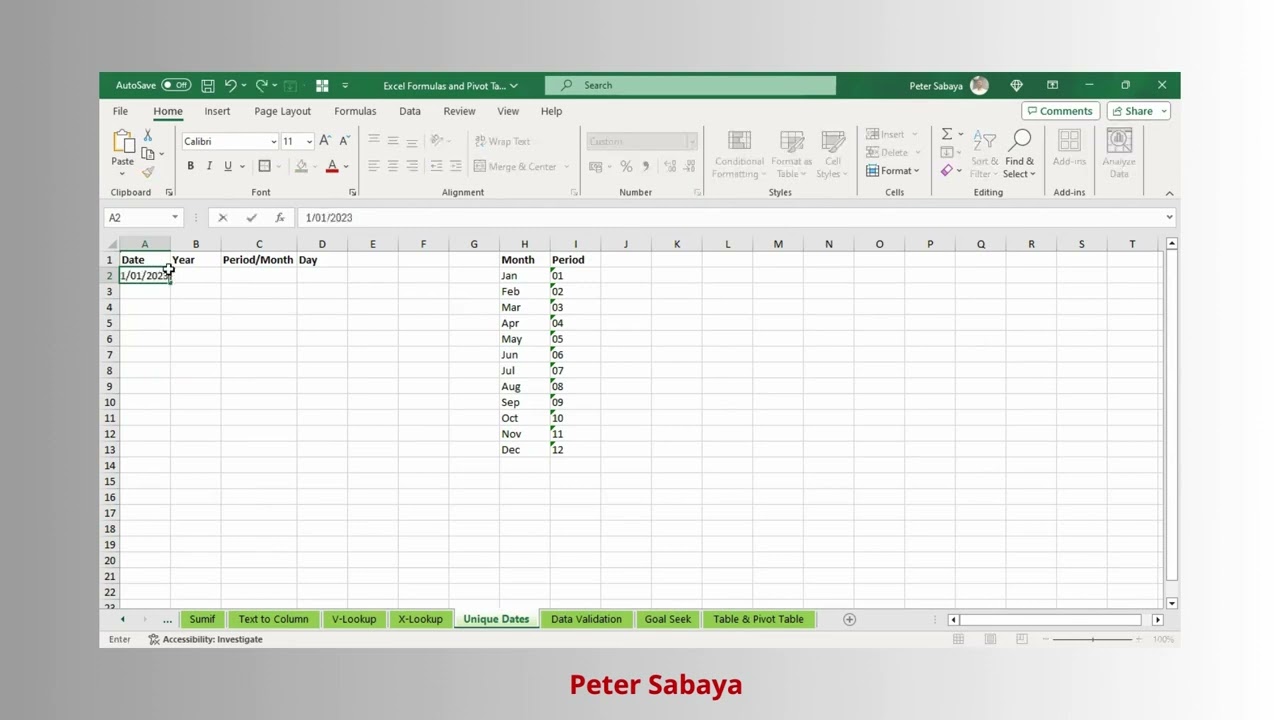Switch to the Formulas tab
The height and width of the screenshot is (720, 1280).
click(355, 111)
